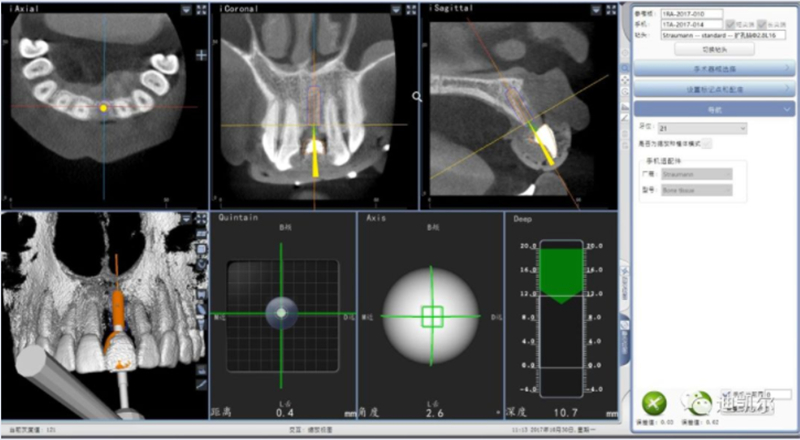Image resolution: width=800 pixels, height=440 pixels.
Task: Maximize the Axial view panel
Action: point(200,9)
